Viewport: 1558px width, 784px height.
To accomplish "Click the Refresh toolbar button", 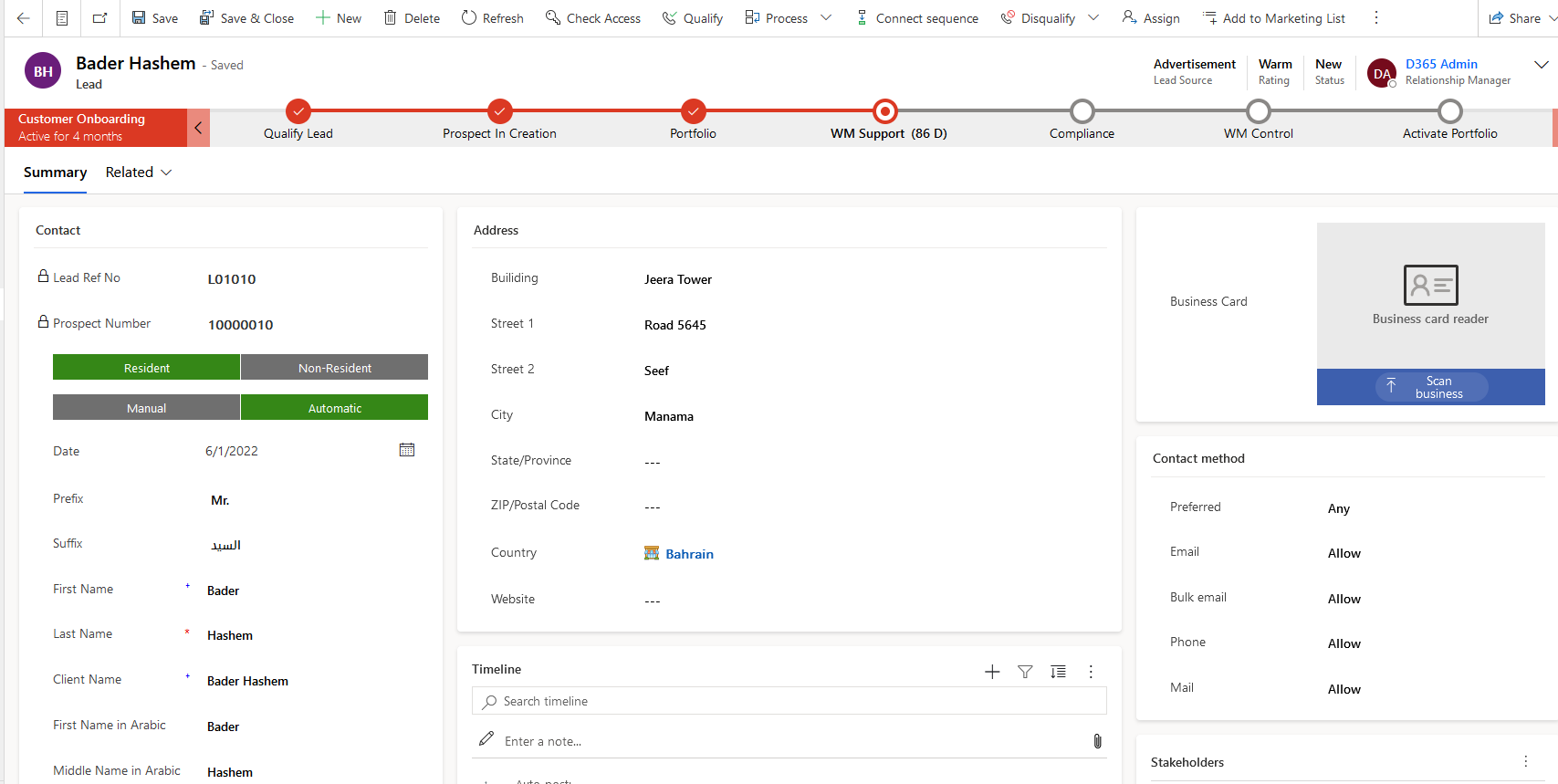I will [x=492, y=18].
